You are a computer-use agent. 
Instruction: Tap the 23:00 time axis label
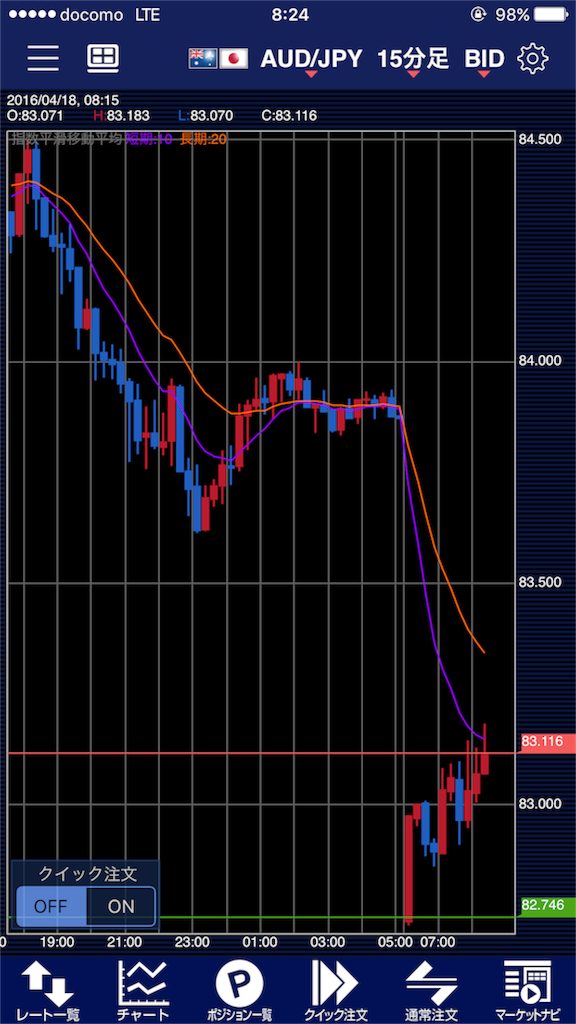192,942
